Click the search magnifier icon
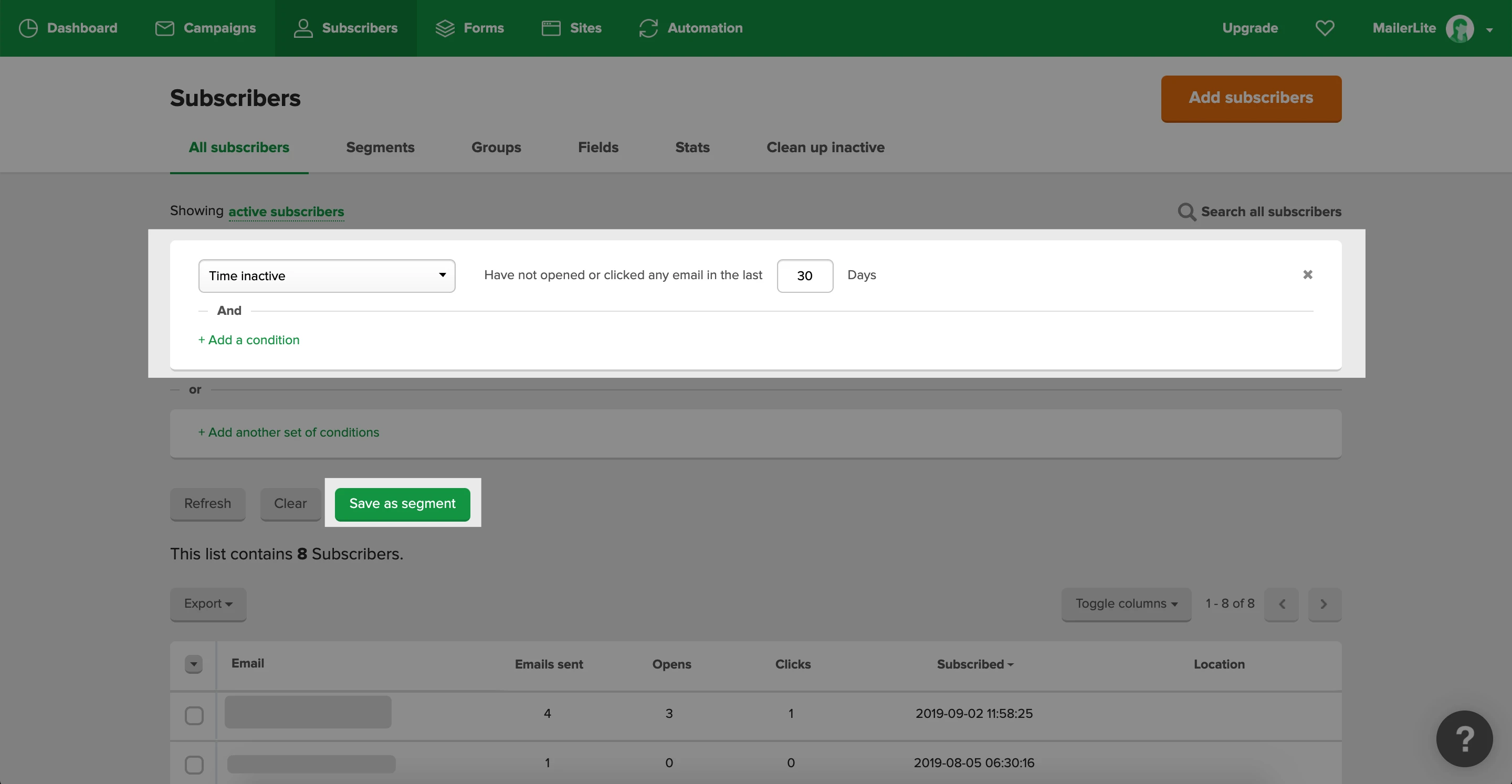 [x=1186, y=211]
